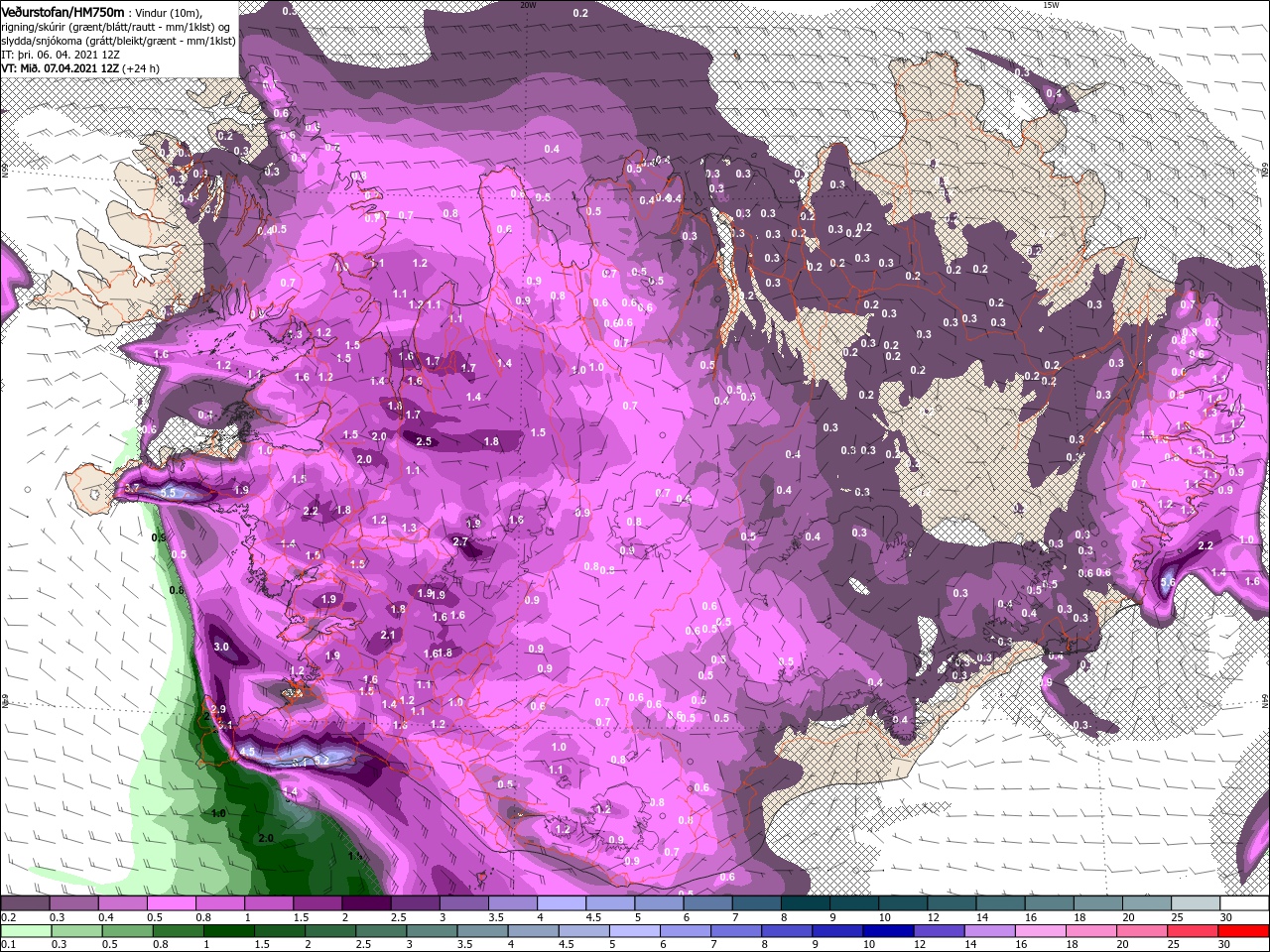Image resolution: width=1270 pixels, height=952 pixels.
Task: Click the top-row scale label 0.2
Action: pos(7,918)
